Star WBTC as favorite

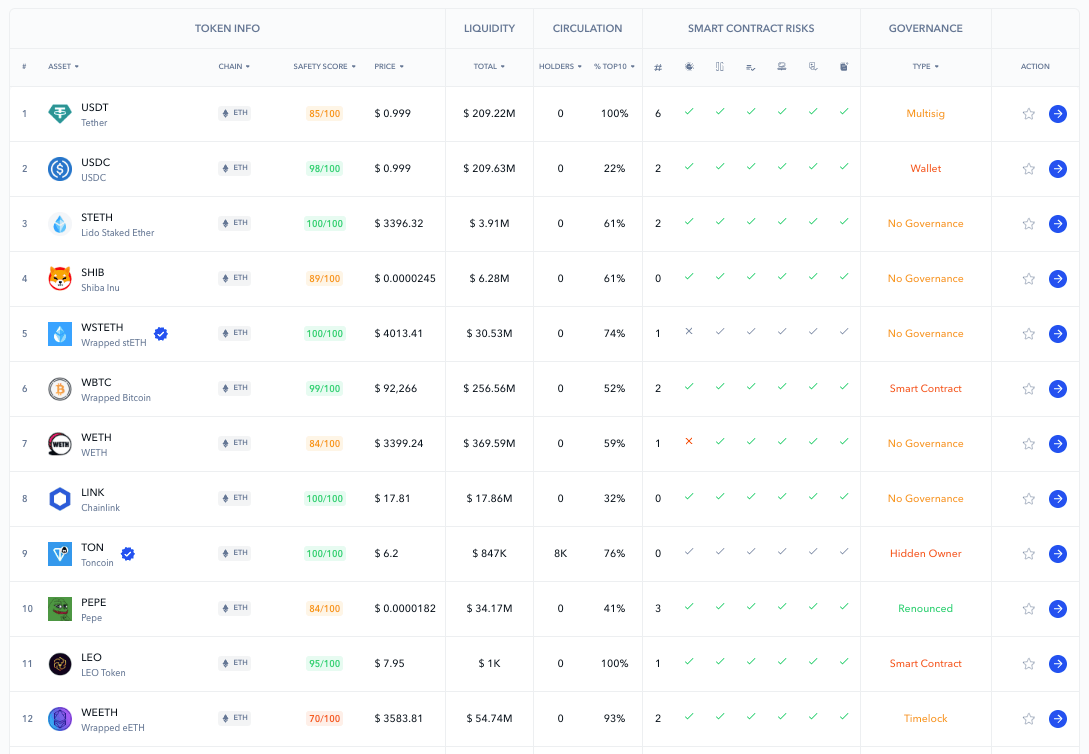(1029, 389)
